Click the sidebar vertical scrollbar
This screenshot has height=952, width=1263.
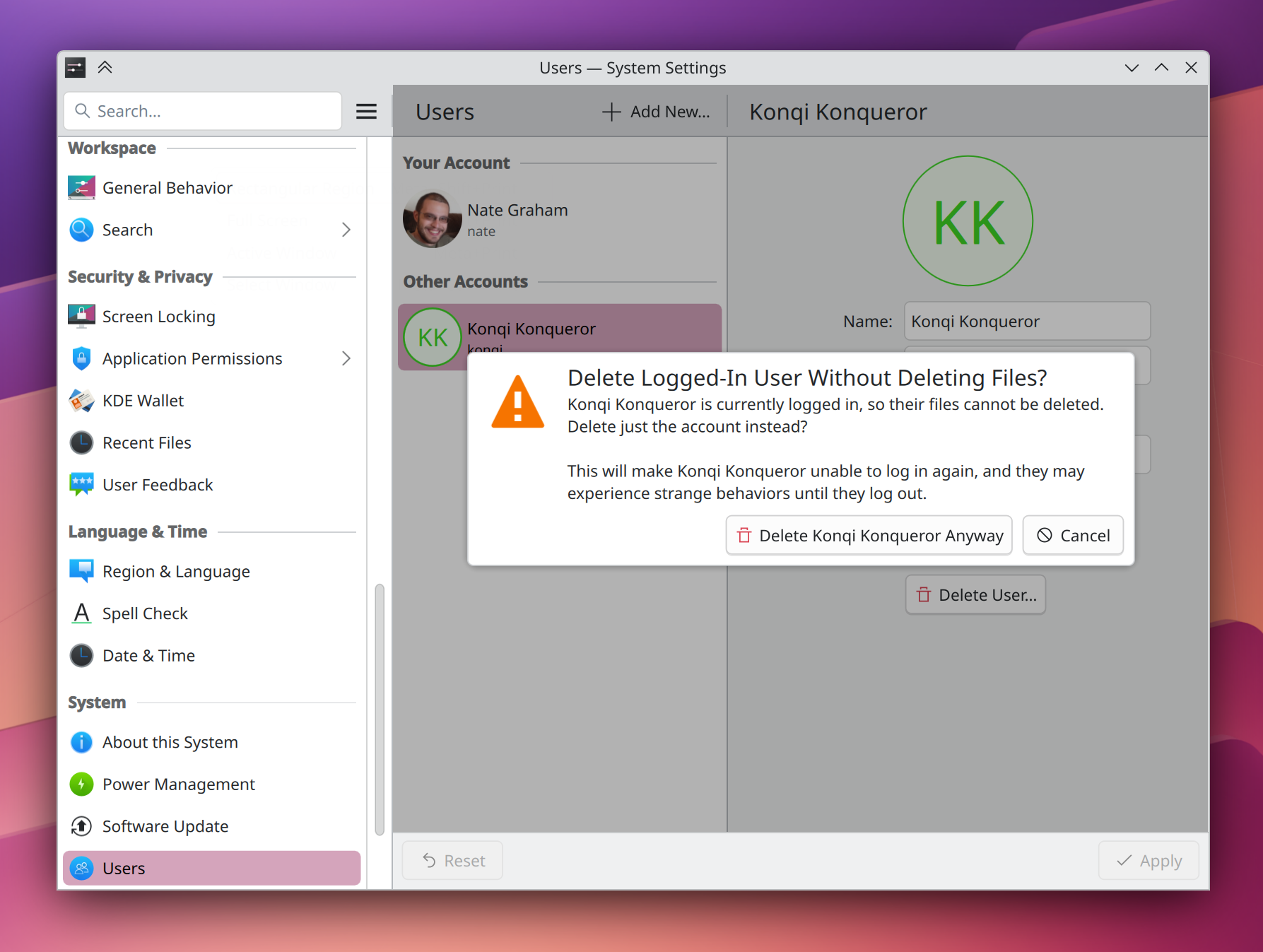pyautogui.click(x=380, y=710)
